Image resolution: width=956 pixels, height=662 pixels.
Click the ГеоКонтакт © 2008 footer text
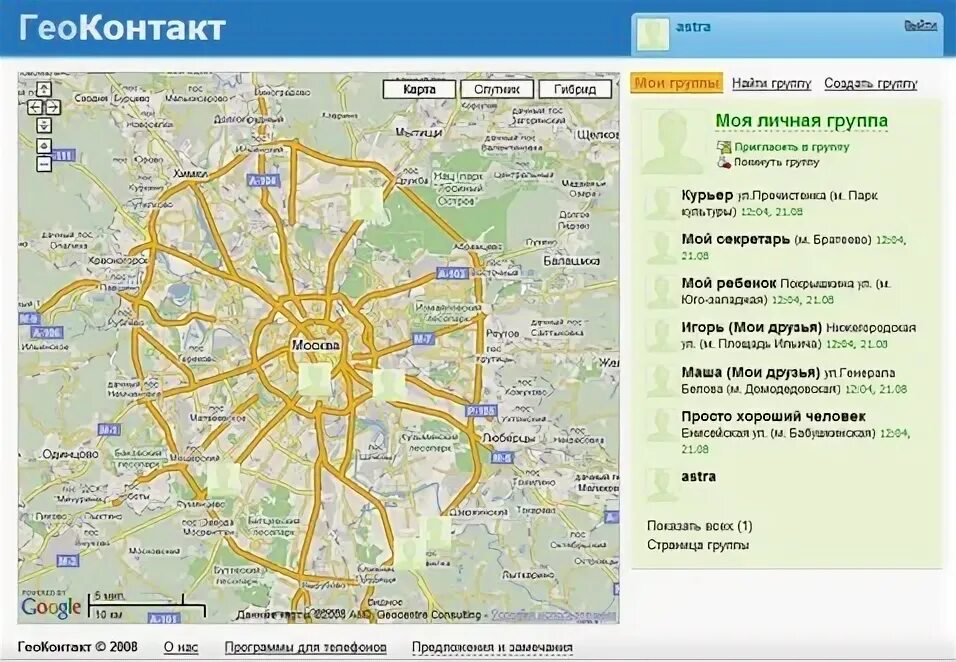click(x=78, y=647)
